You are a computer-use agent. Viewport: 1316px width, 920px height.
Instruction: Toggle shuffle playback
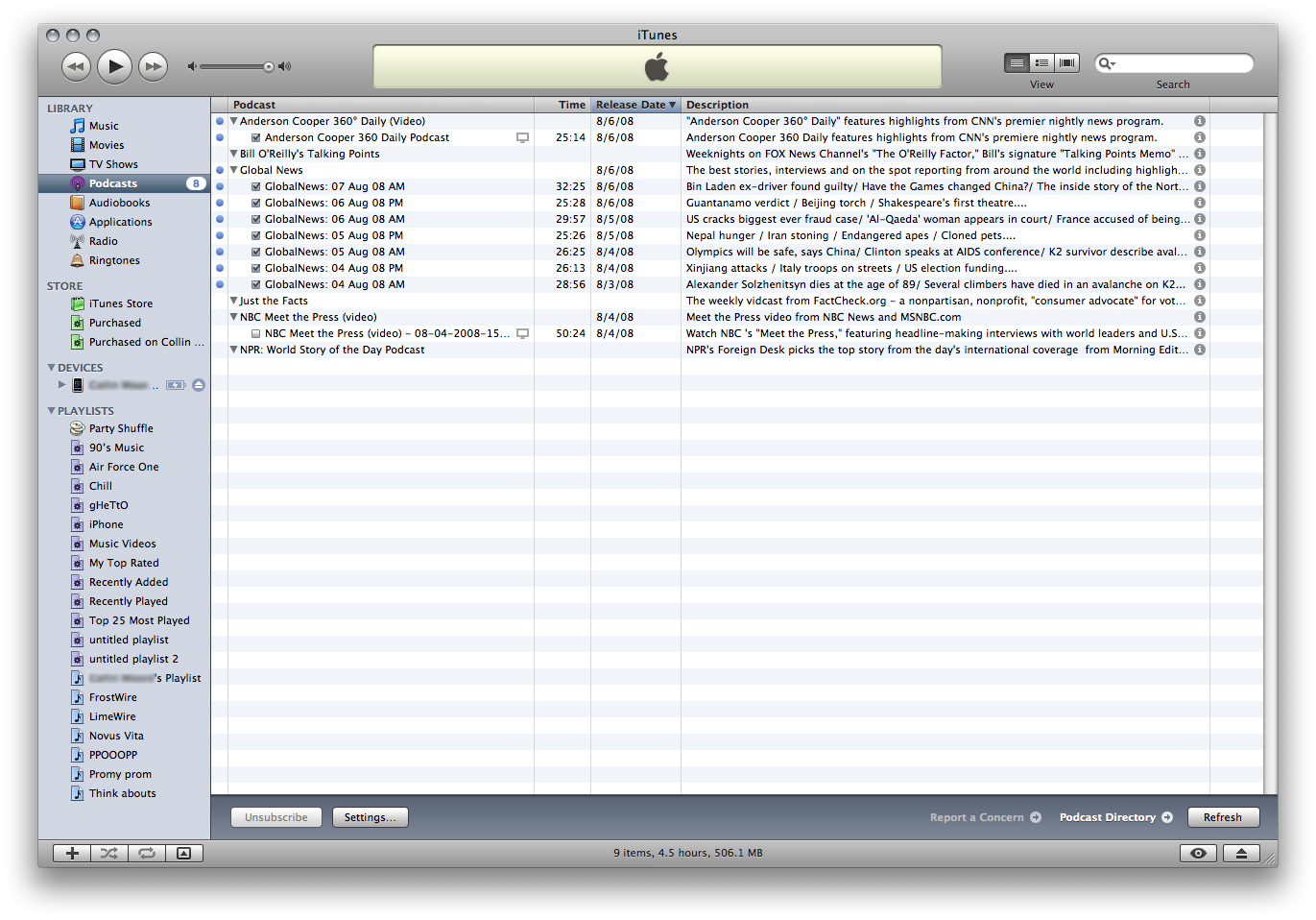click(109, 853)
